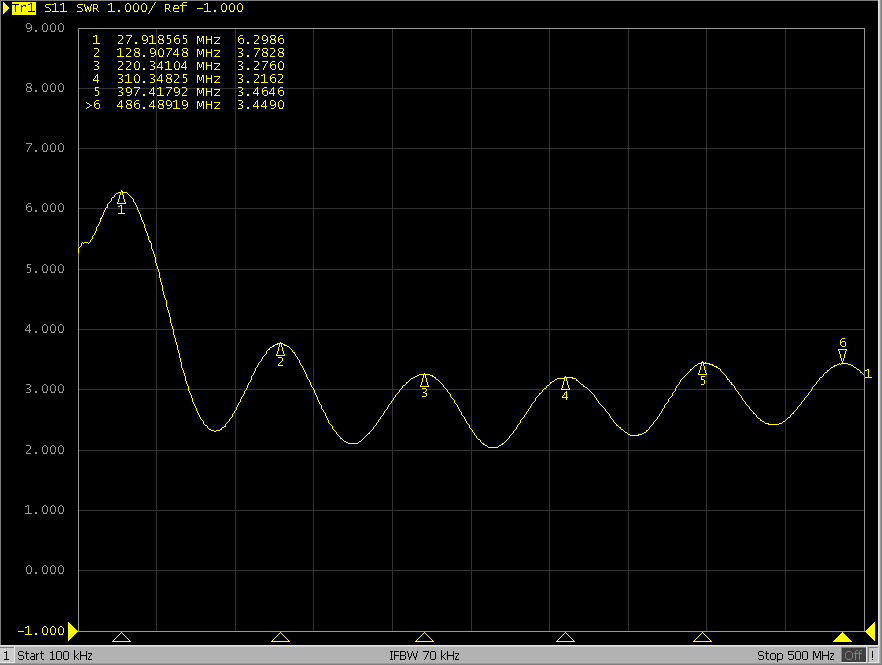This screenshot has height=665, width=882.
Task: Click the Stop 500 MHz frequency field
Action: tap(797, 655)
